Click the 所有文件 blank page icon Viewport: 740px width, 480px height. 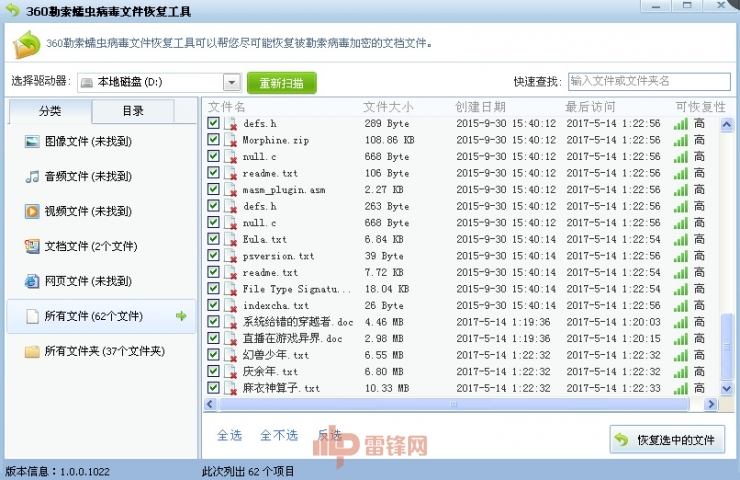(x=32, y=316)
